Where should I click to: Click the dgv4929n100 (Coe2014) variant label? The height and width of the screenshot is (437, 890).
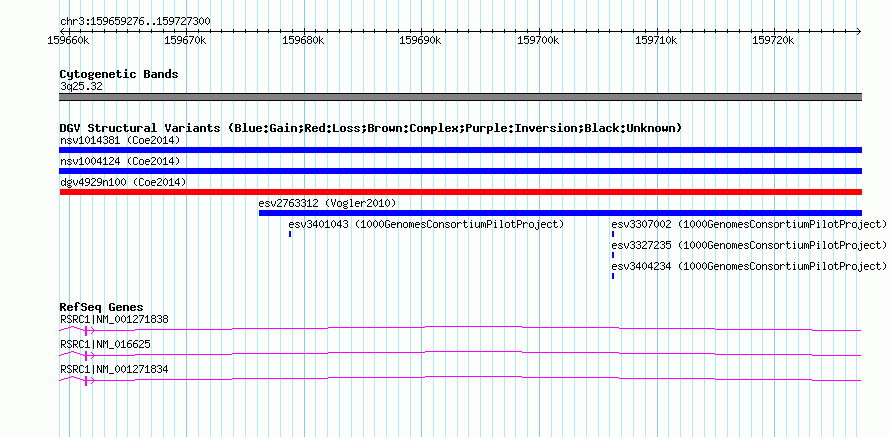(x=123, y=182)
